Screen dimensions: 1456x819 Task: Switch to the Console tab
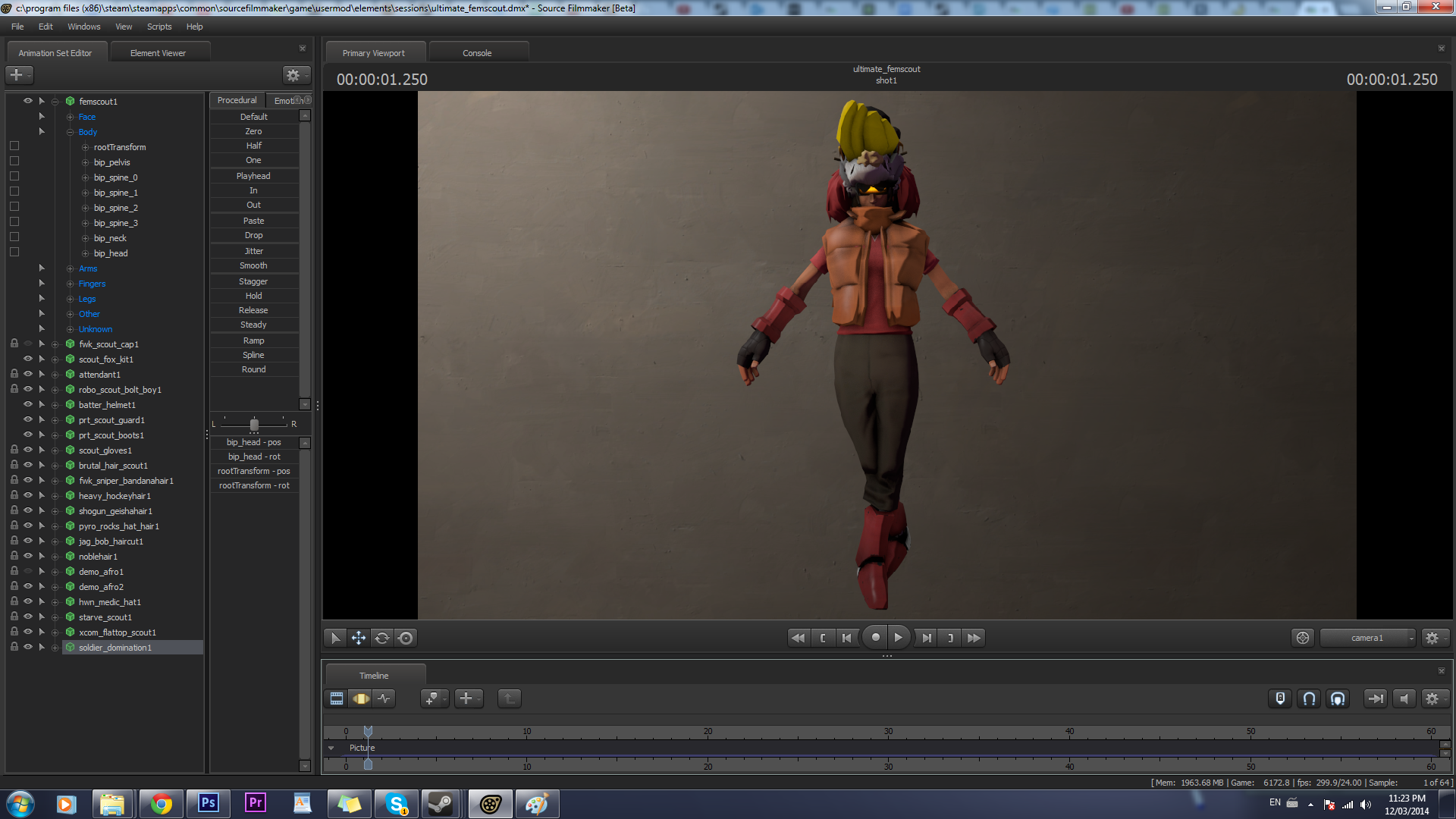pos(477,53)
